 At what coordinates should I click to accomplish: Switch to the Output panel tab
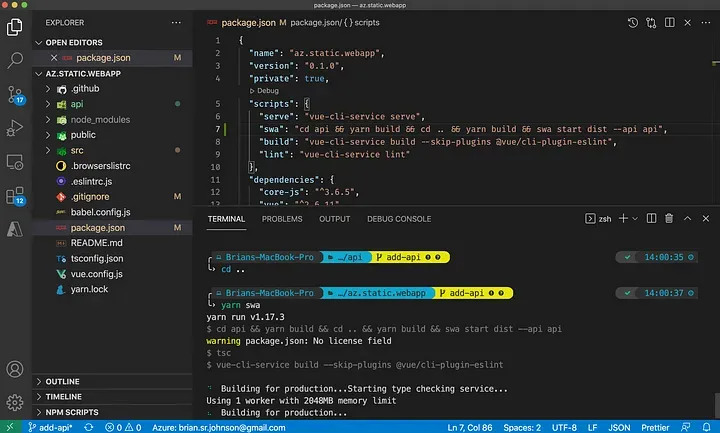(x=335, y=219)
